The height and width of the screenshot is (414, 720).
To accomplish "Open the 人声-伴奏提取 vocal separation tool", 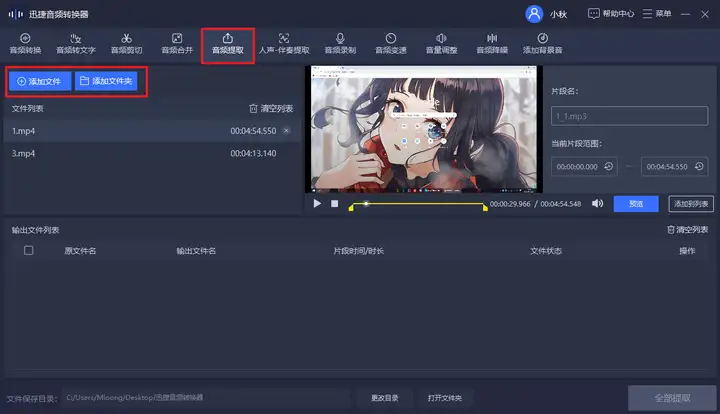I will pyautogui.click(x=284, y=44).
